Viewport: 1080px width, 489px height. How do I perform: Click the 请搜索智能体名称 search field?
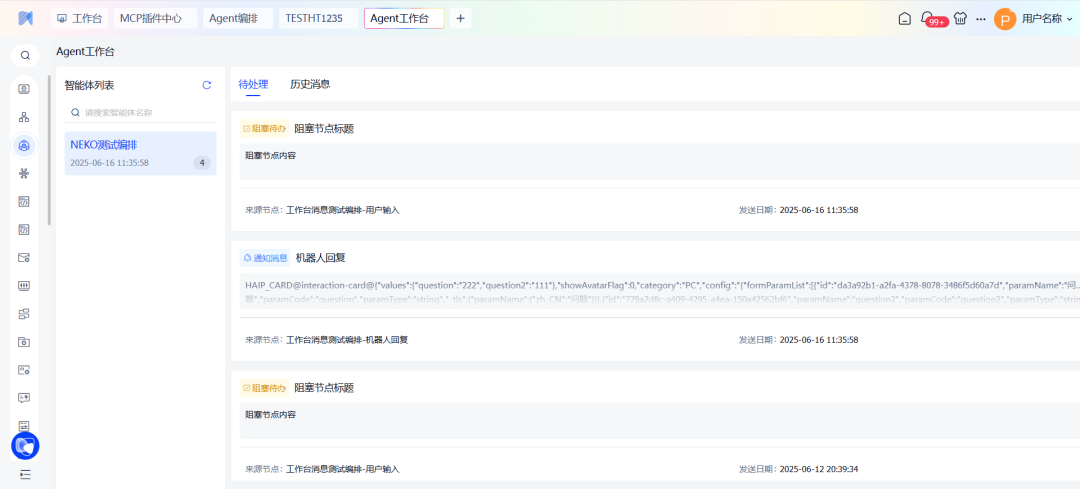145,113
